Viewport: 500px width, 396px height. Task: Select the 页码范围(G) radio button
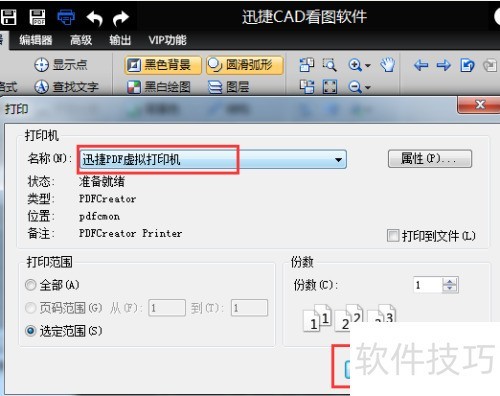point(31,308)
